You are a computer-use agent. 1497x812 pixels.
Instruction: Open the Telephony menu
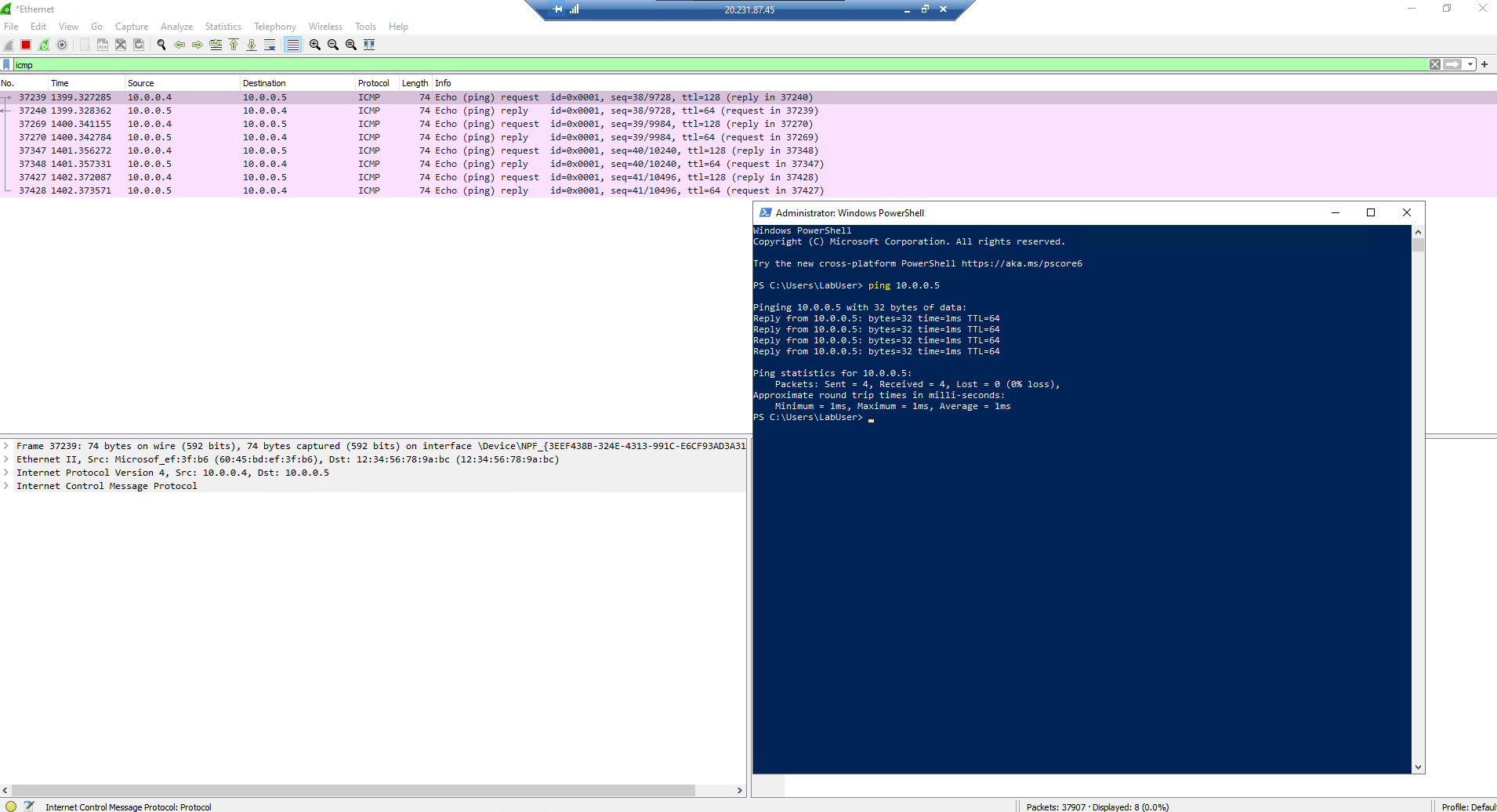(x=274, y=26)
